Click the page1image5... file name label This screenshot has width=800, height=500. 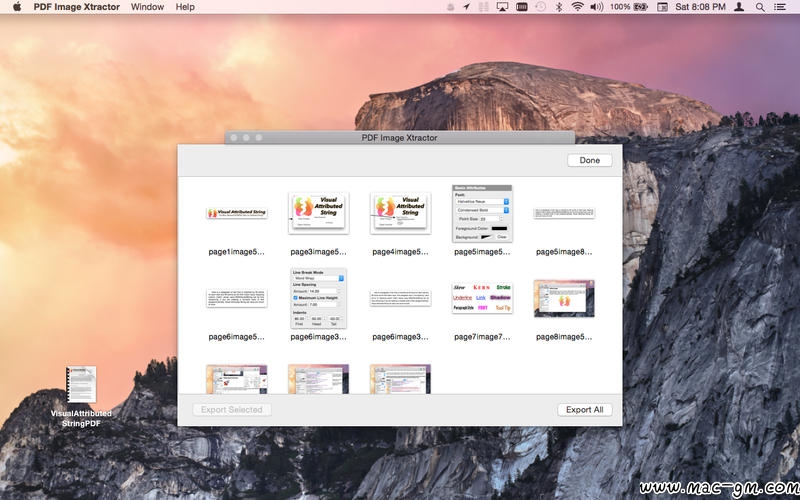click(237, 252)
